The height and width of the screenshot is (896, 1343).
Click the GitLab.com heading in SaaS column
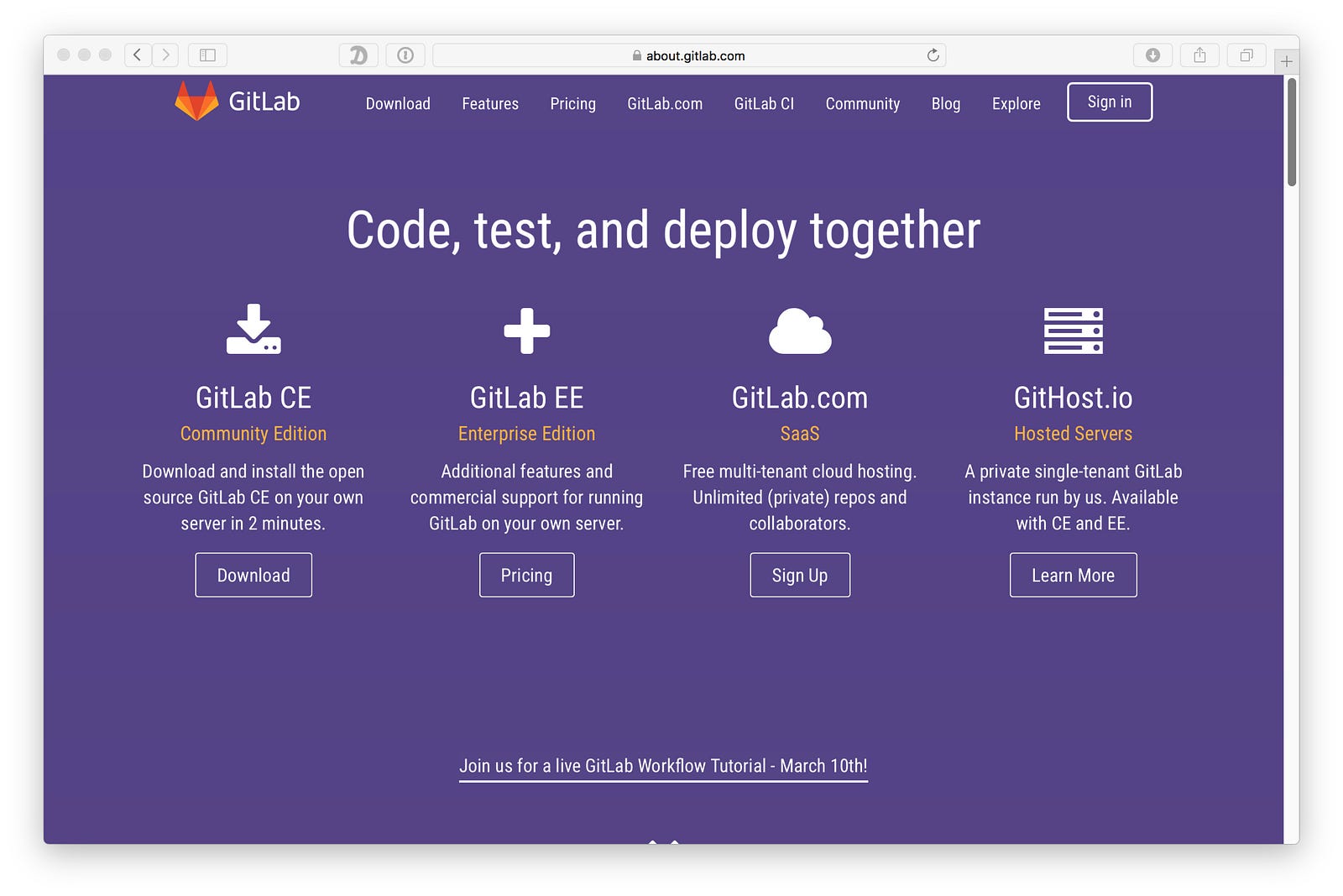pyautogui.click(x=800, y=398)
